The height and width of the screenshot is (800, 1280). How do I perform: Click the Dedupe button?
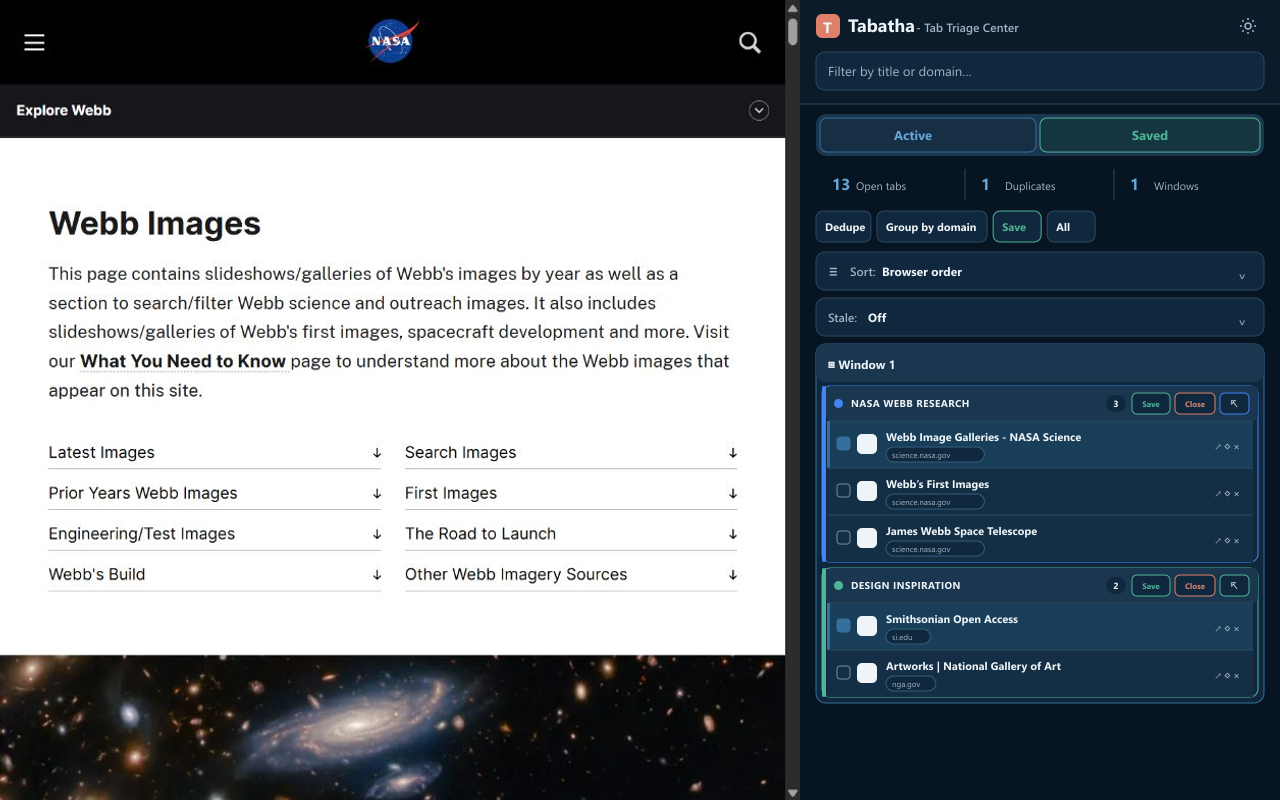[x=845, y=227]
